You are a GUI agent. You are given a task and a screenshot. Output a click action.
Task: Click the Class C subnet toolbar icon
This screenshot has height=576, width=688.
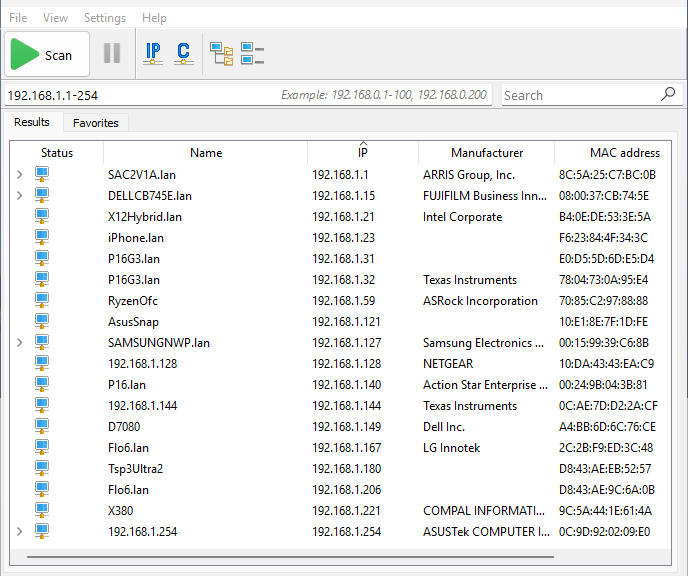coord(184,54)
